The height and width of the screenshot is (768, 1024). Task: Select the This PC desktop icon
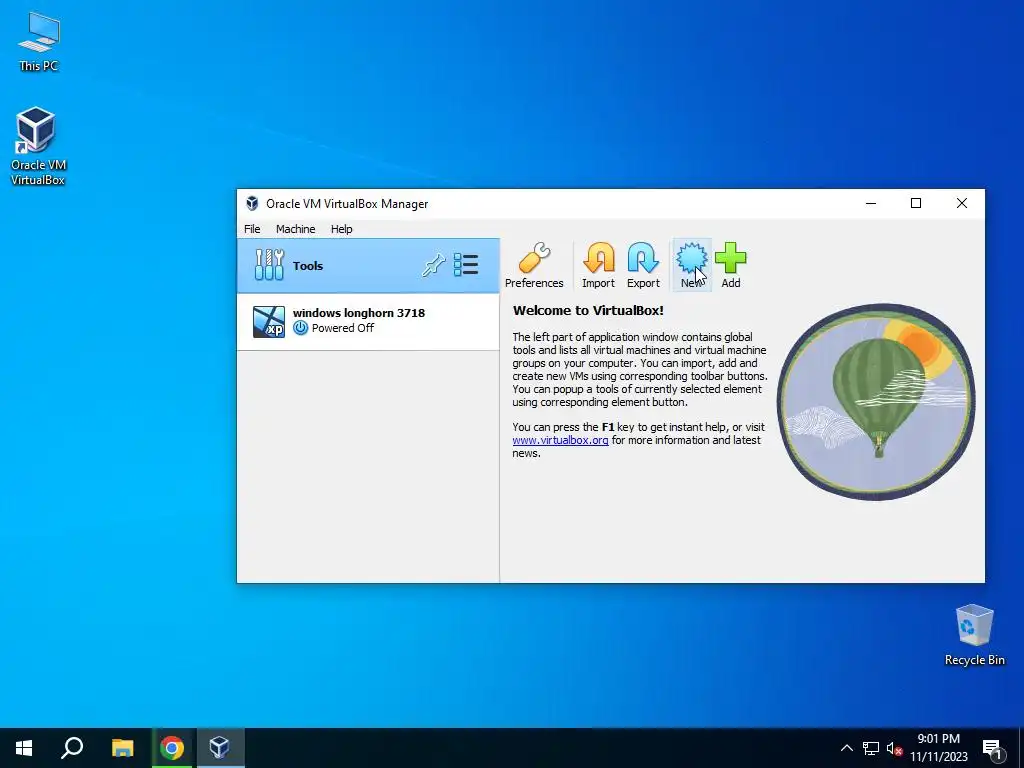[x=39, y=42]
